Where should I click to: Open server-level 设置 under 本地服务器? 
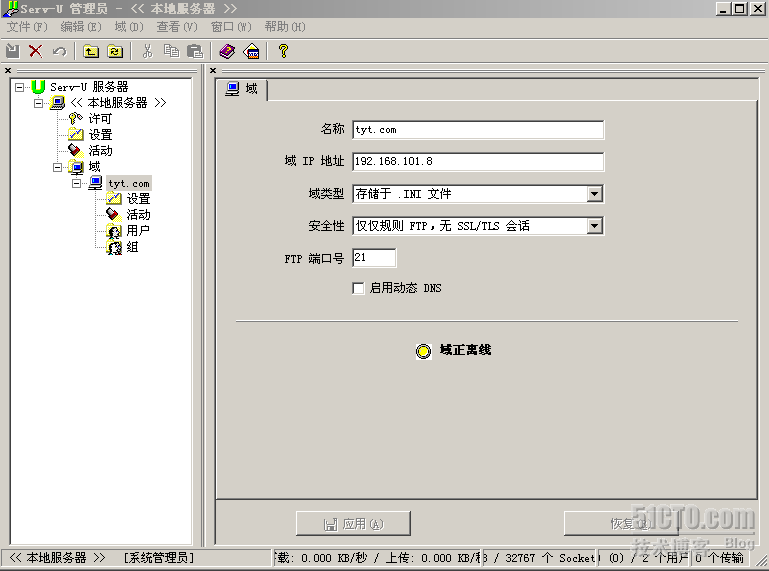[101, 134]
